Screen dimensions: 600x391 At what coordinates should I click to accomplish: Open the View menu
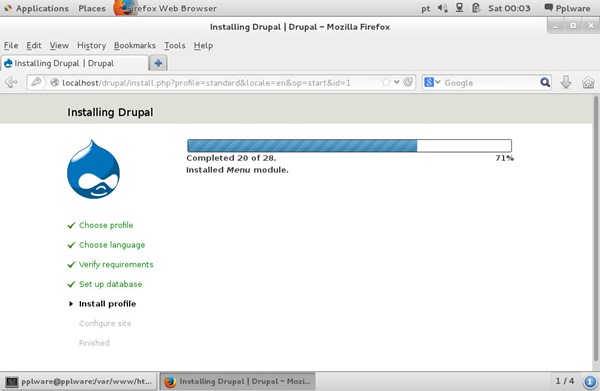(x=59, y=46)
